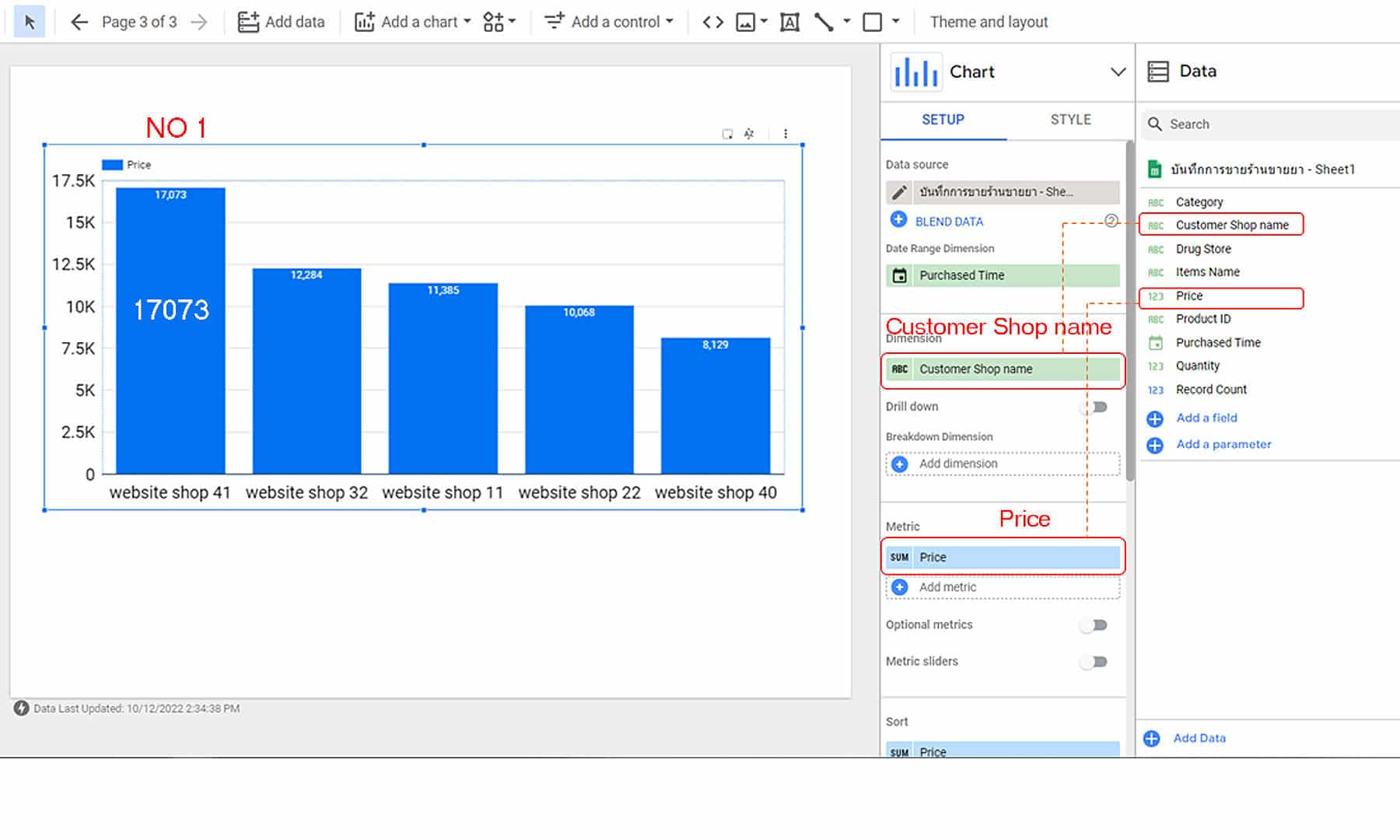Select the Add a chart tool
The height and width of the screenshot is (840, 1400).
[x=412, y=22]
